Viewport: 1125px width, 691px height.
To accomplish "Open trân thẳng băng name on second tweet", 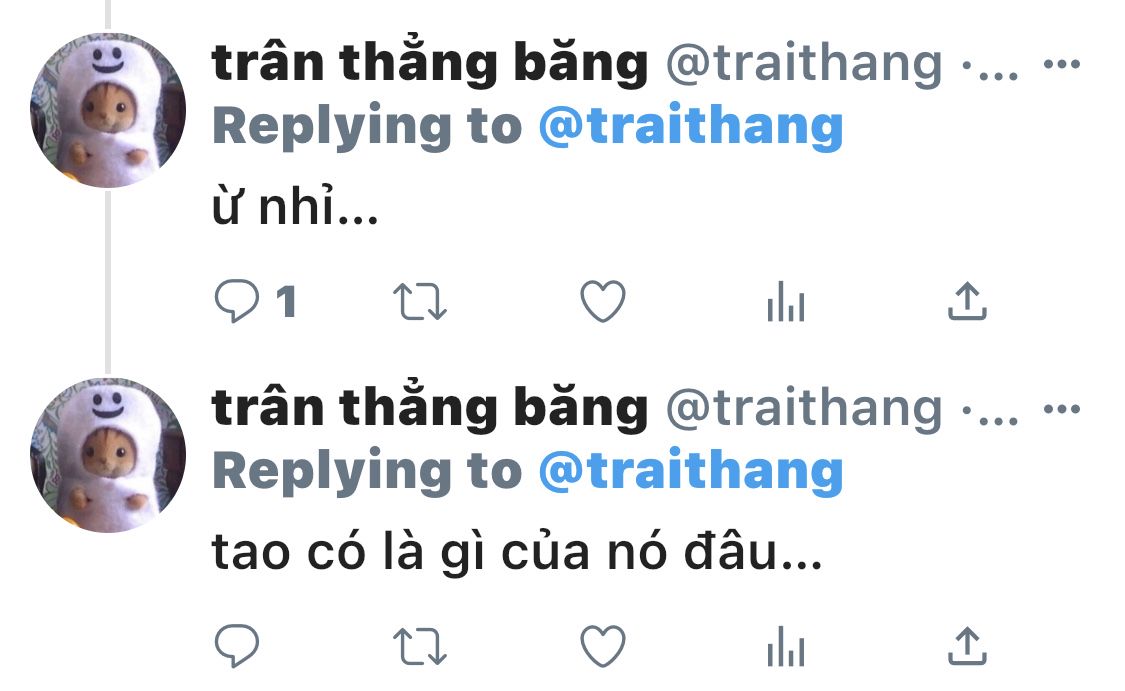I will coord(430,408).
